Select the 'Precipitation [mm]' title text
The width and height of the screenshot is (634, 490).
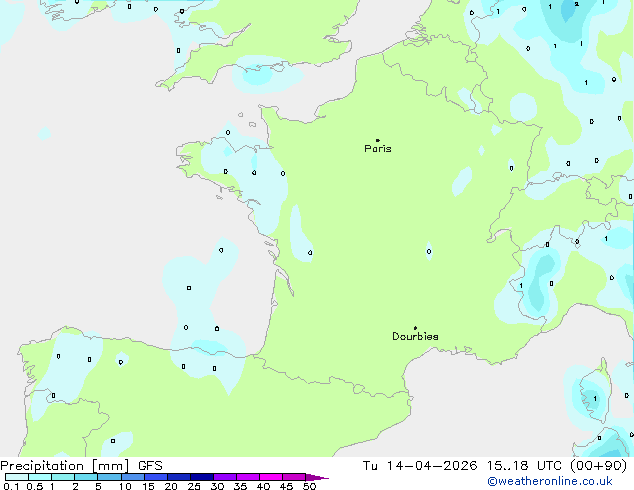point(64,466)
